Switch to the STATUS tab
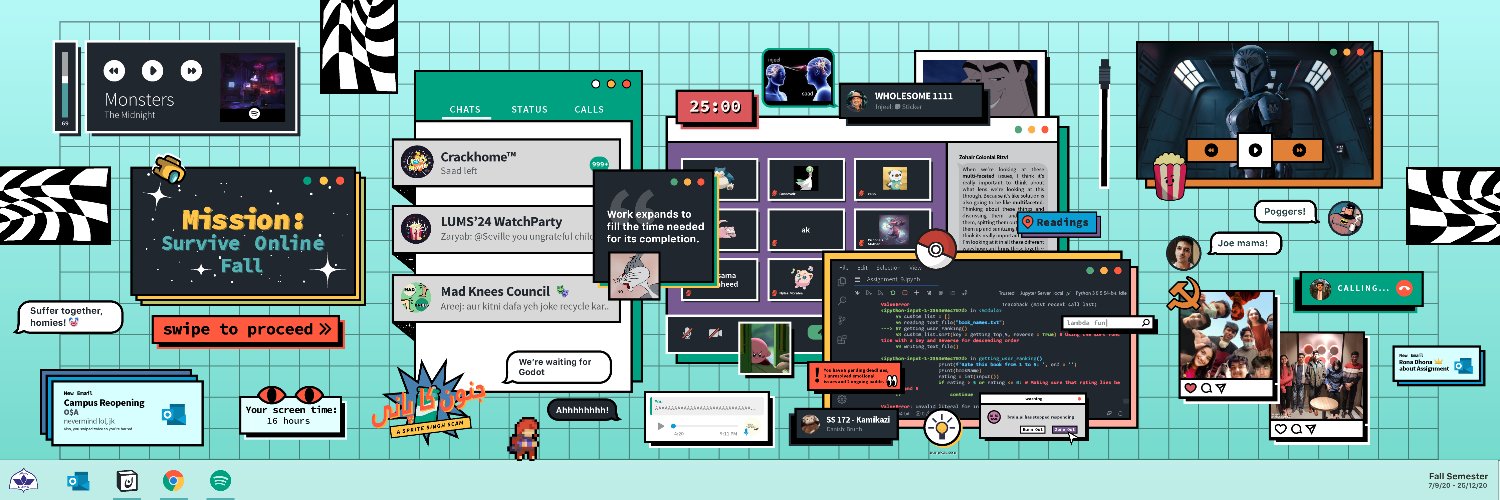1500x500 pixels. pos(529,110)
